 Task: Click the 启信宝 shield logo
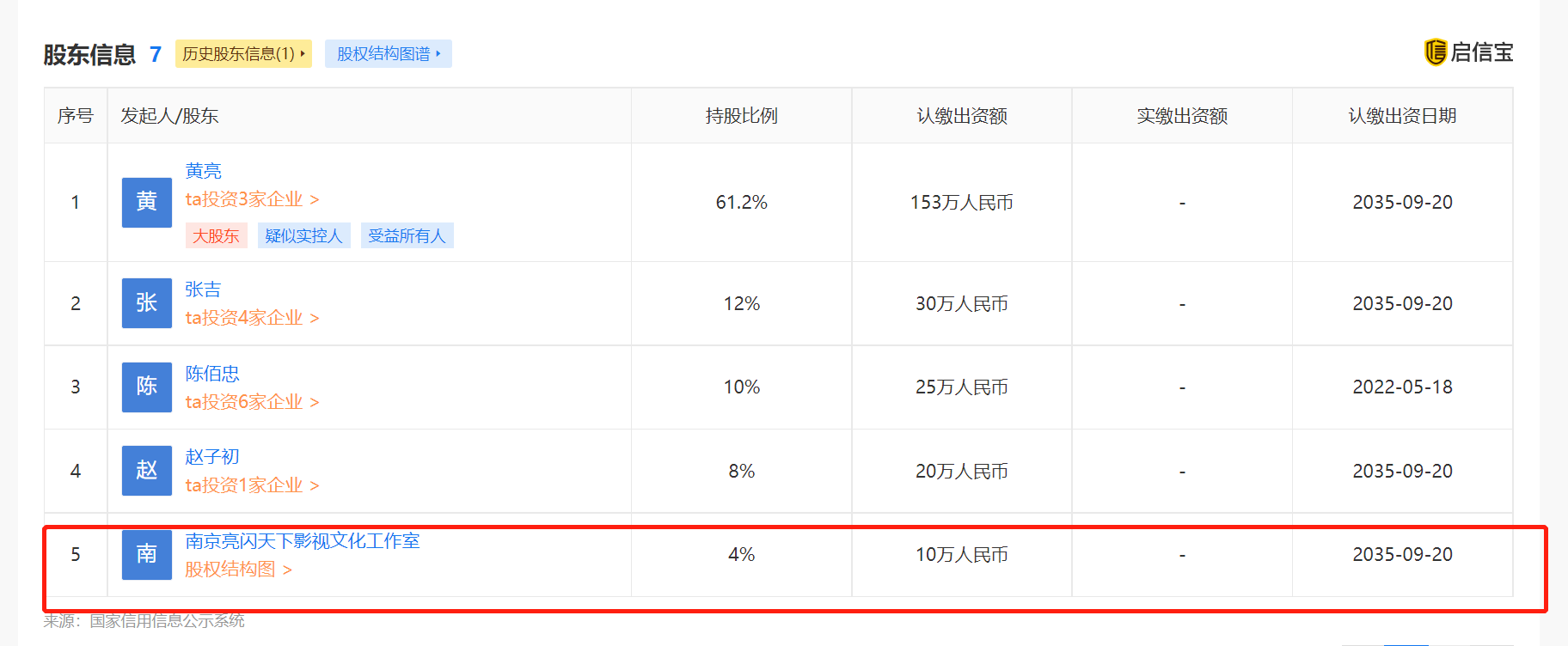click(1436, 52)
